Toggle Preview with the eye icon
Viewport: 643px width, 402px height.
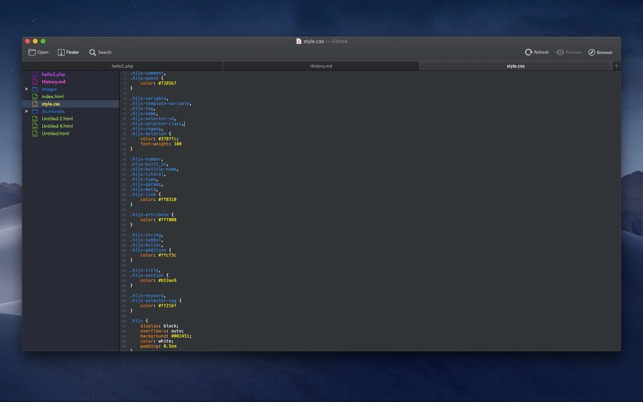click(561, 52)
